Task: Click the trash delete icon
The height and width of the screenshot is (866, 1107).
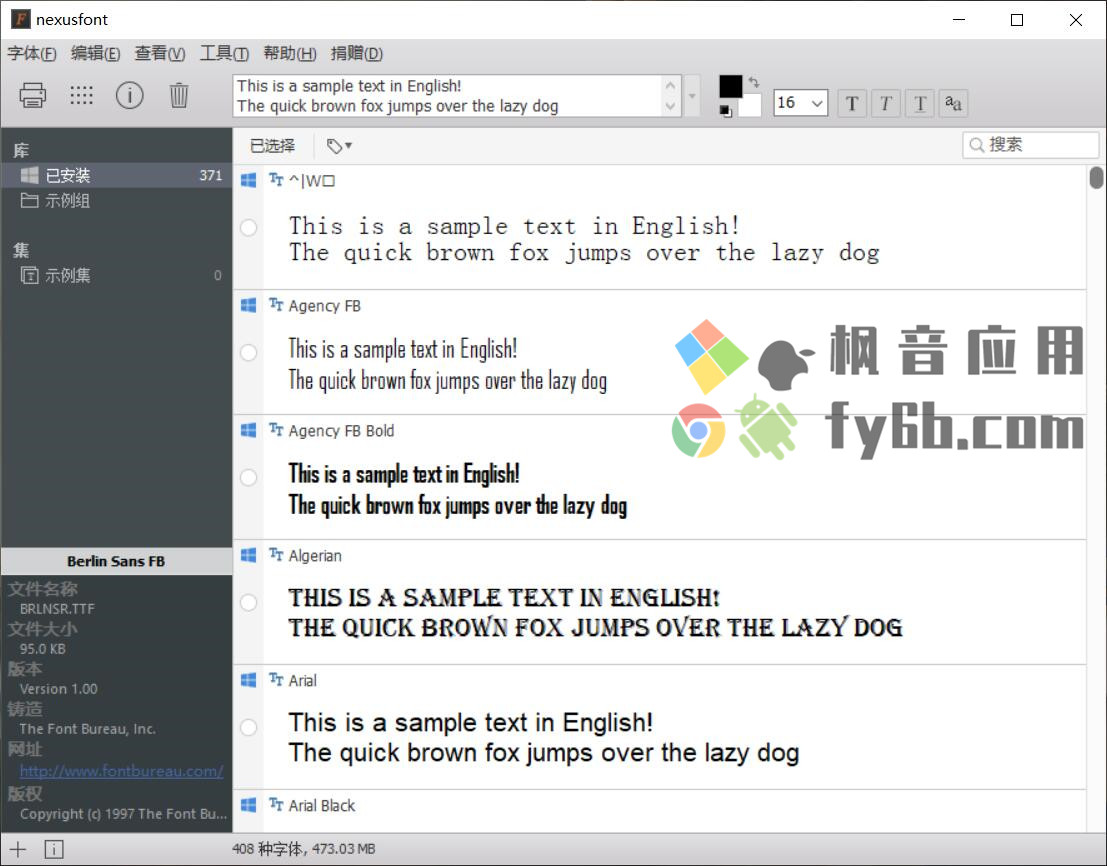Action: click(179, 95)
